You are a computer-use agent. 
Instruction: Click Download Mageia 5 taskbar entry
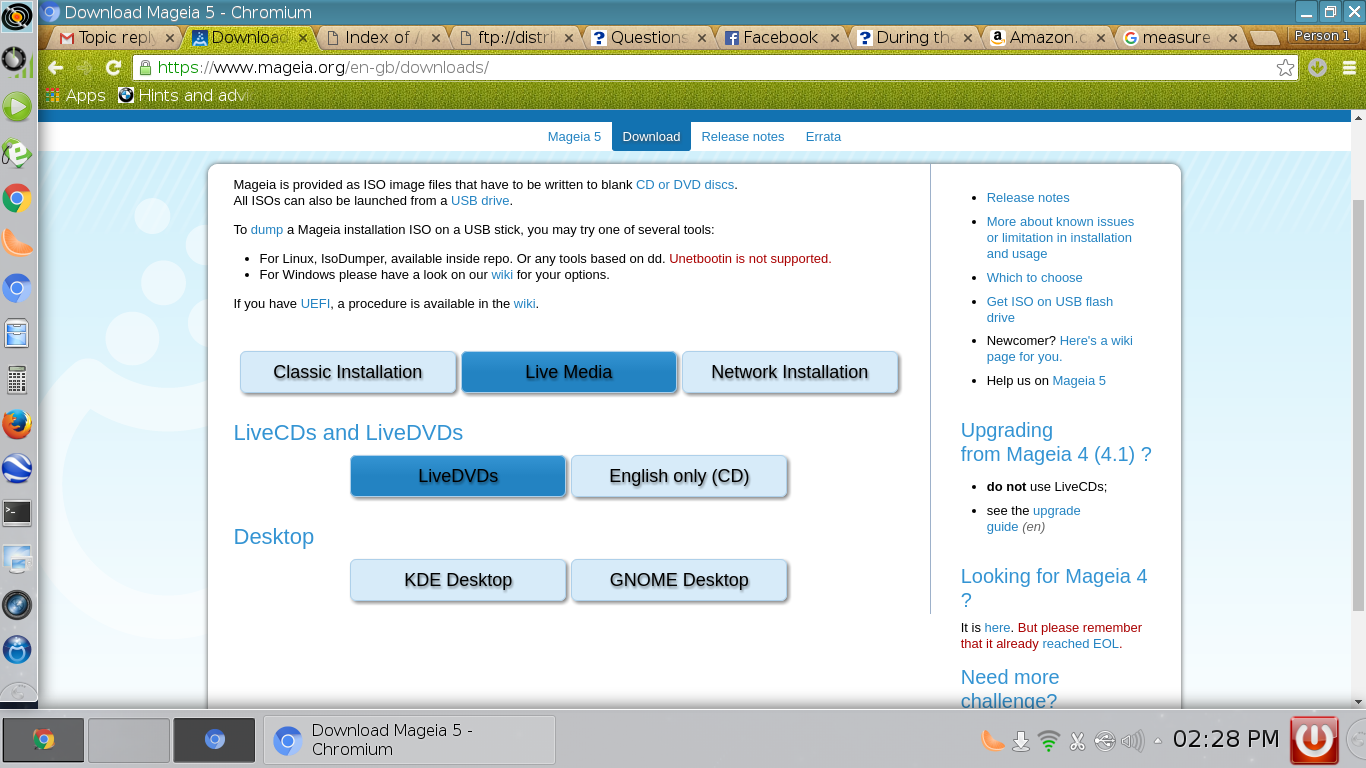pyautogui.click(x=409, y=740)
